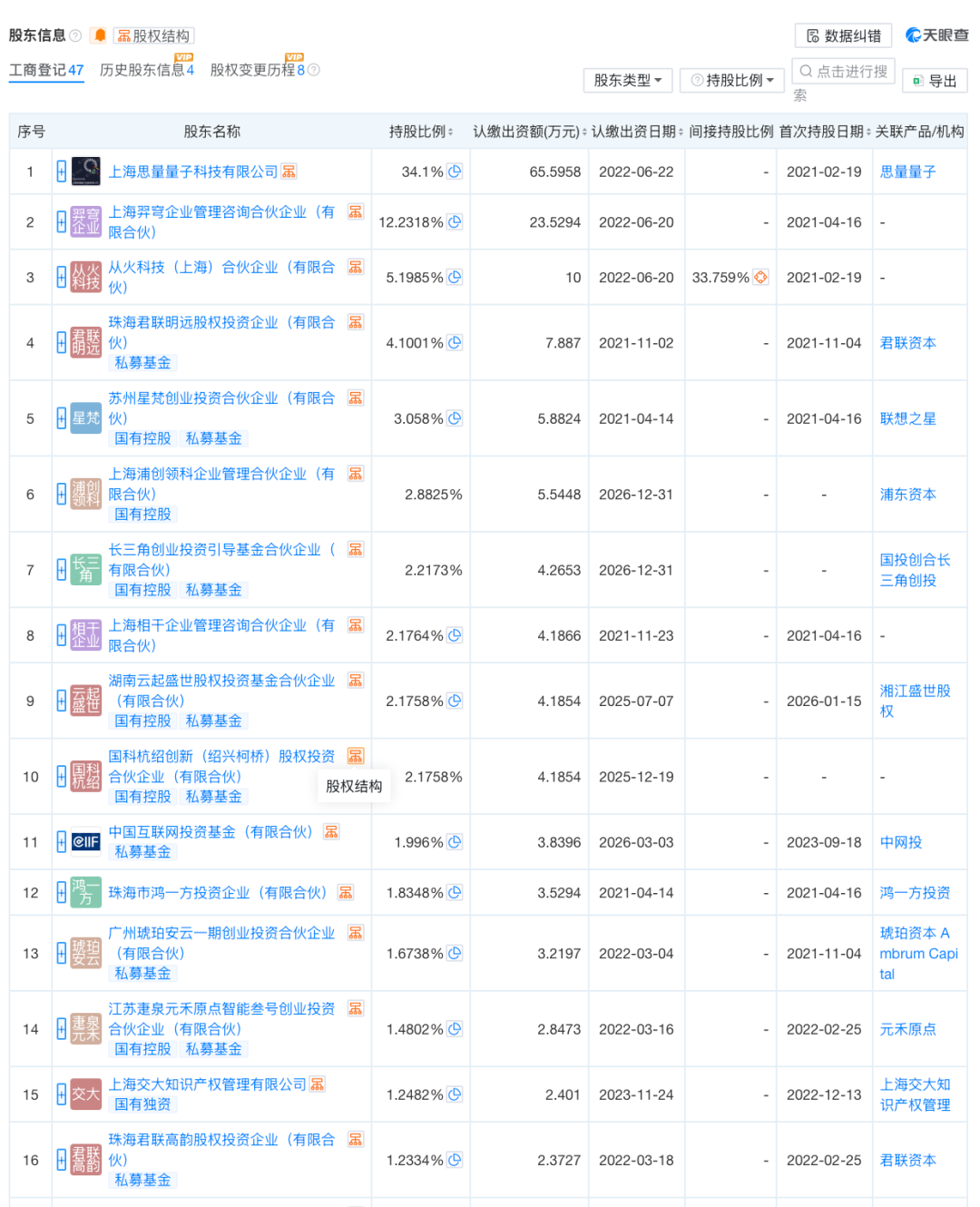This screenshot has height=1207, width=980.
Task: Open equity structure icon for 中国互联网投资基金
Action: [x=332, y=831]
